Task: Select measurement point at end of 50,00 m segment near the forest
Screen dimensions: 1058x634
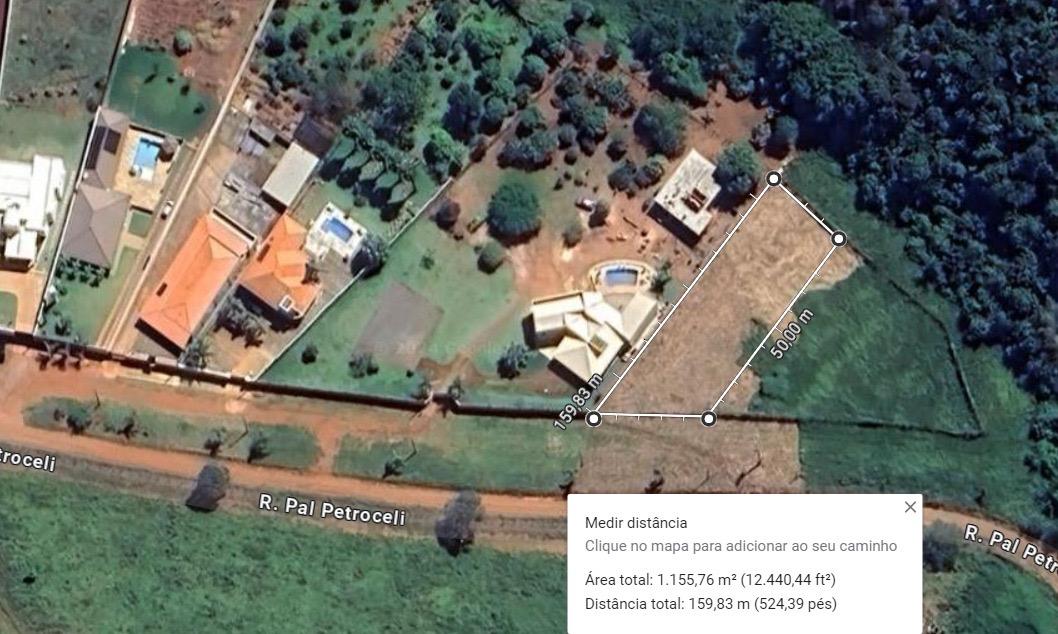Action: (839, 238)
